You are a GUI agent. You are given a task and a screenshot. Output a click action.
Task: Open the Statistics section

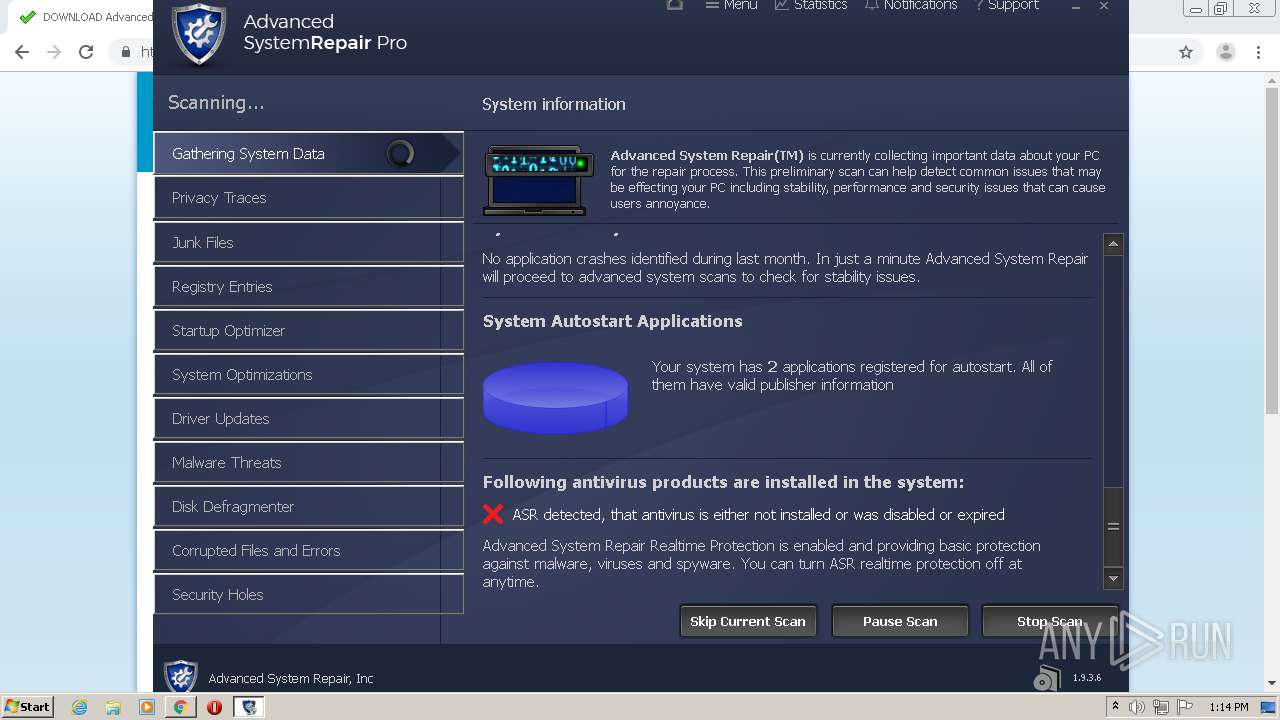[811, 5]
